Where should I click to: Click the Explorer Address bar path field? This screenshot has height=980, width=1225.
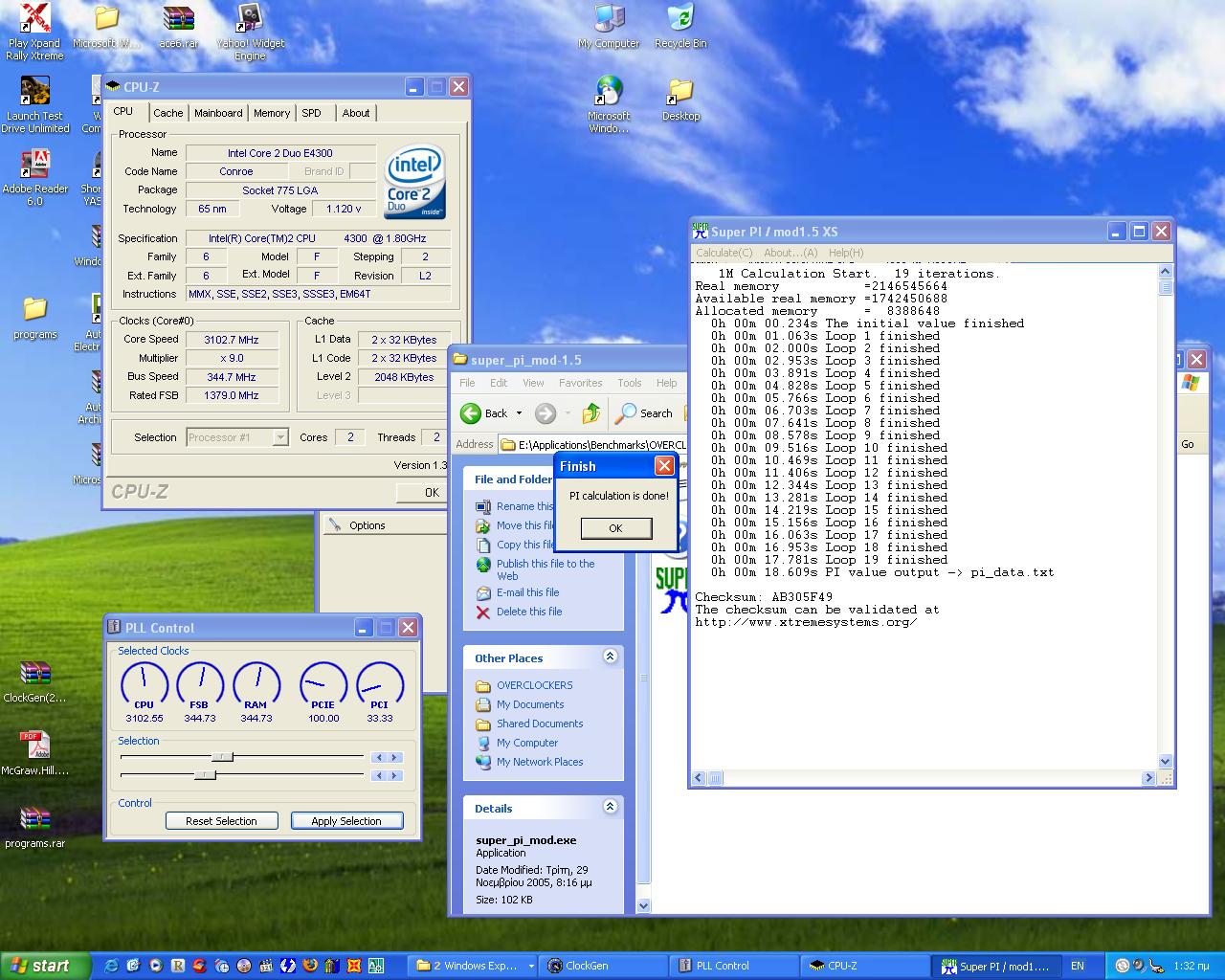(x=592, y=444)
